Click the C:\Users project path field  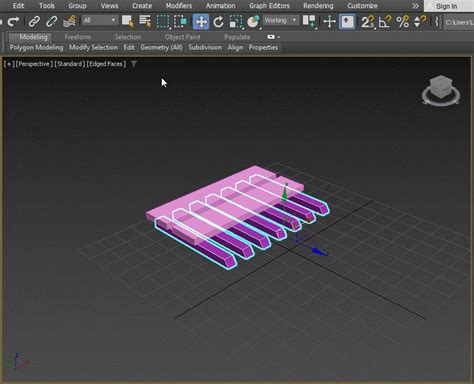pos(459,22)
